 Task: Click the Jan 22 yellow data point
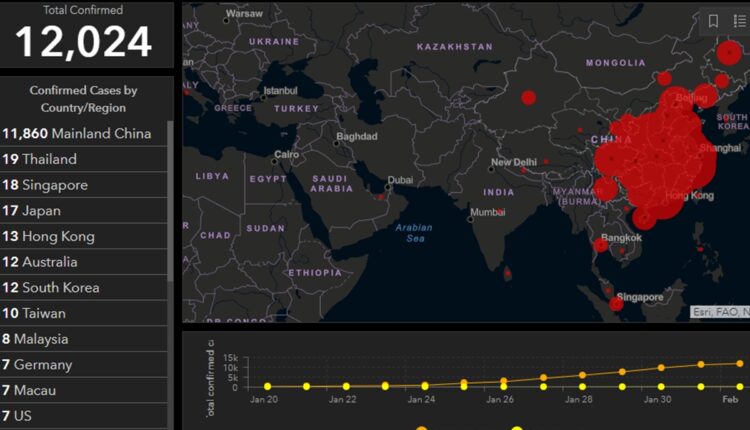click(x=346, y=386)
